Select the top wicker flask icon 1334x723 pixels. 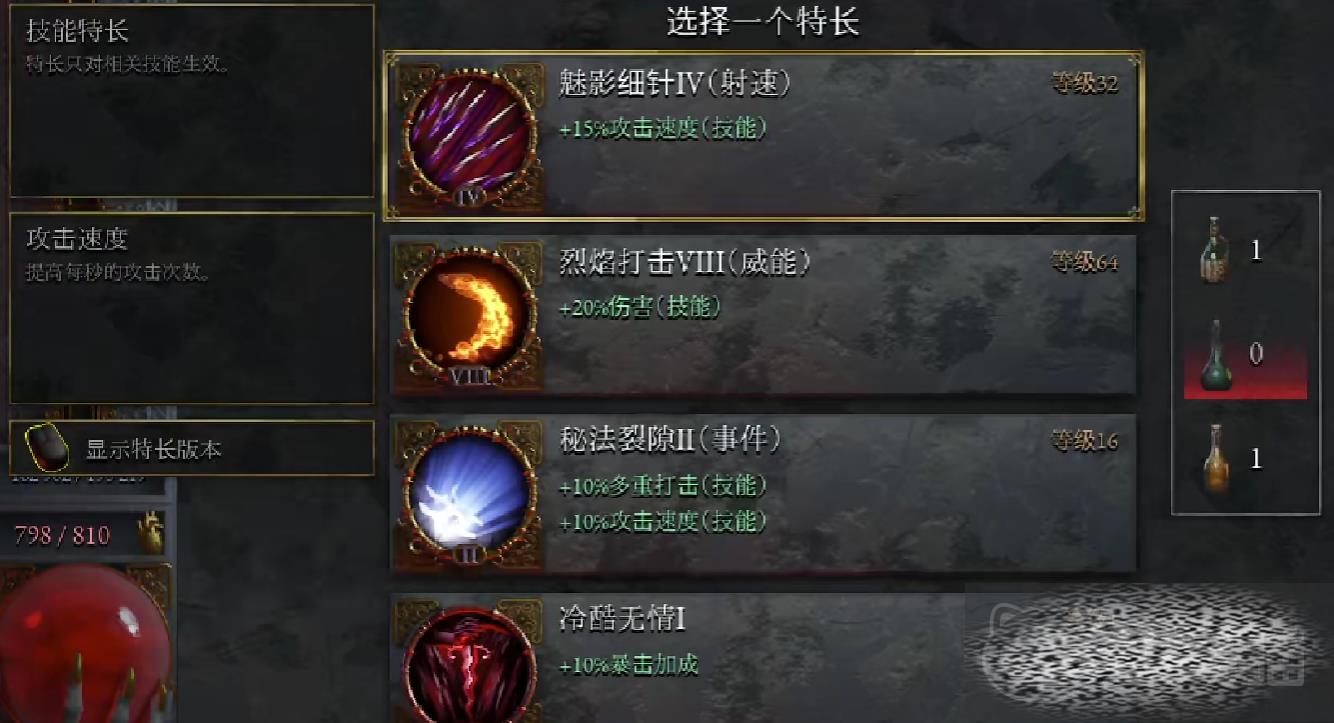click(1215, 249)
